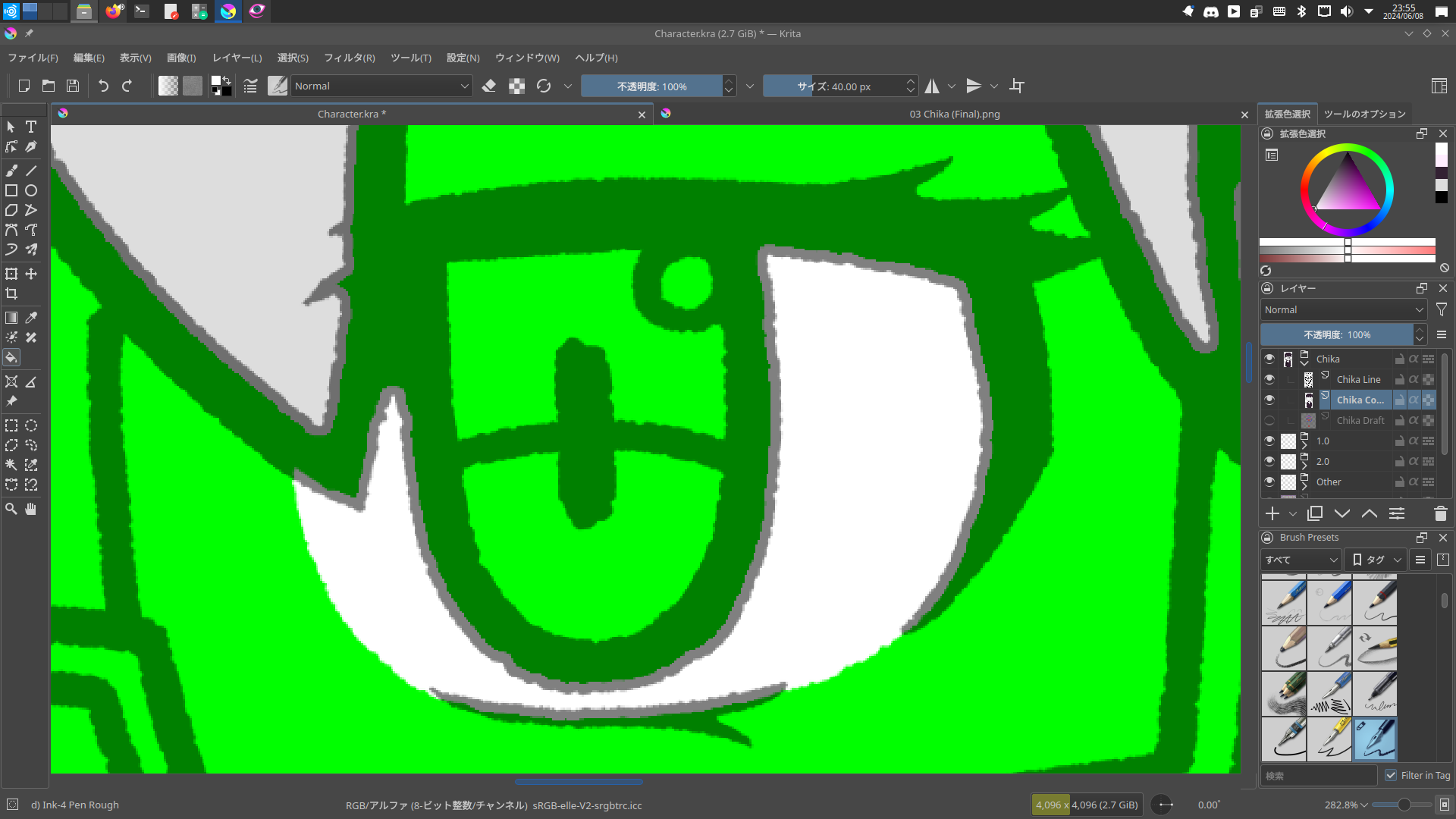1456x819 pixels.
Task: Click the Redo arrow in toolbar
Action: pyautogui.click(x=127, y=86)
